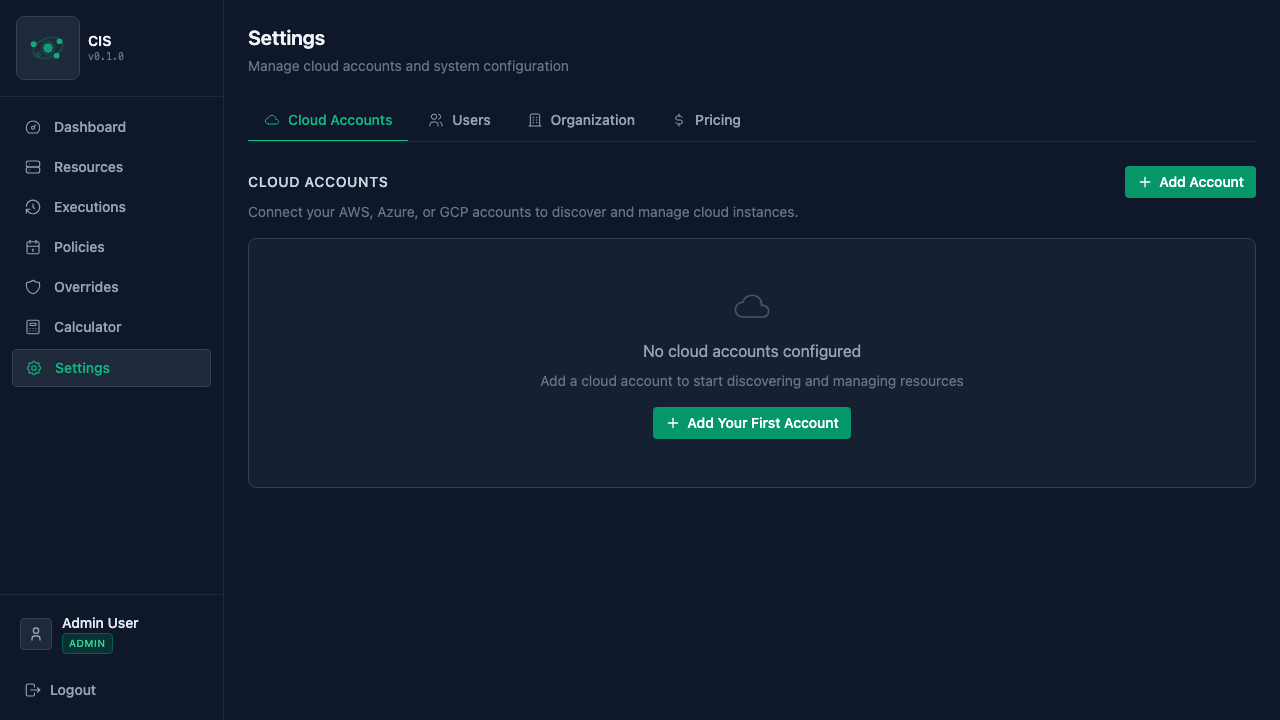Click the Logout arrow icon
The height and width of the screenshot is (720, 1280).
tap(33, 690)
